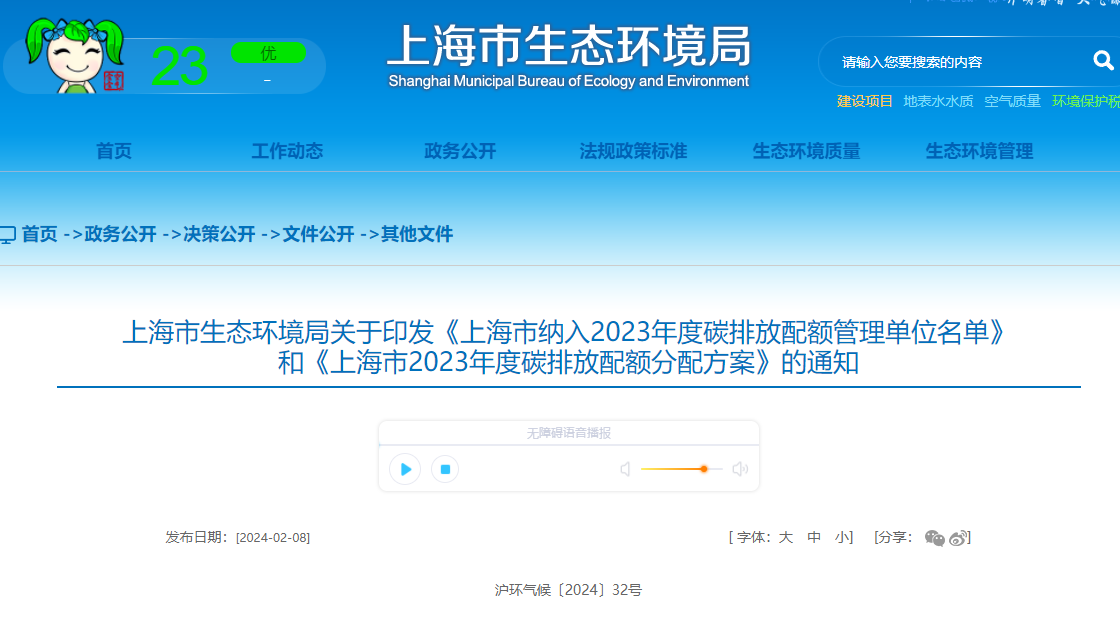Click the search magnifier icon
Screen dimensions: 1120x638
1103,60
